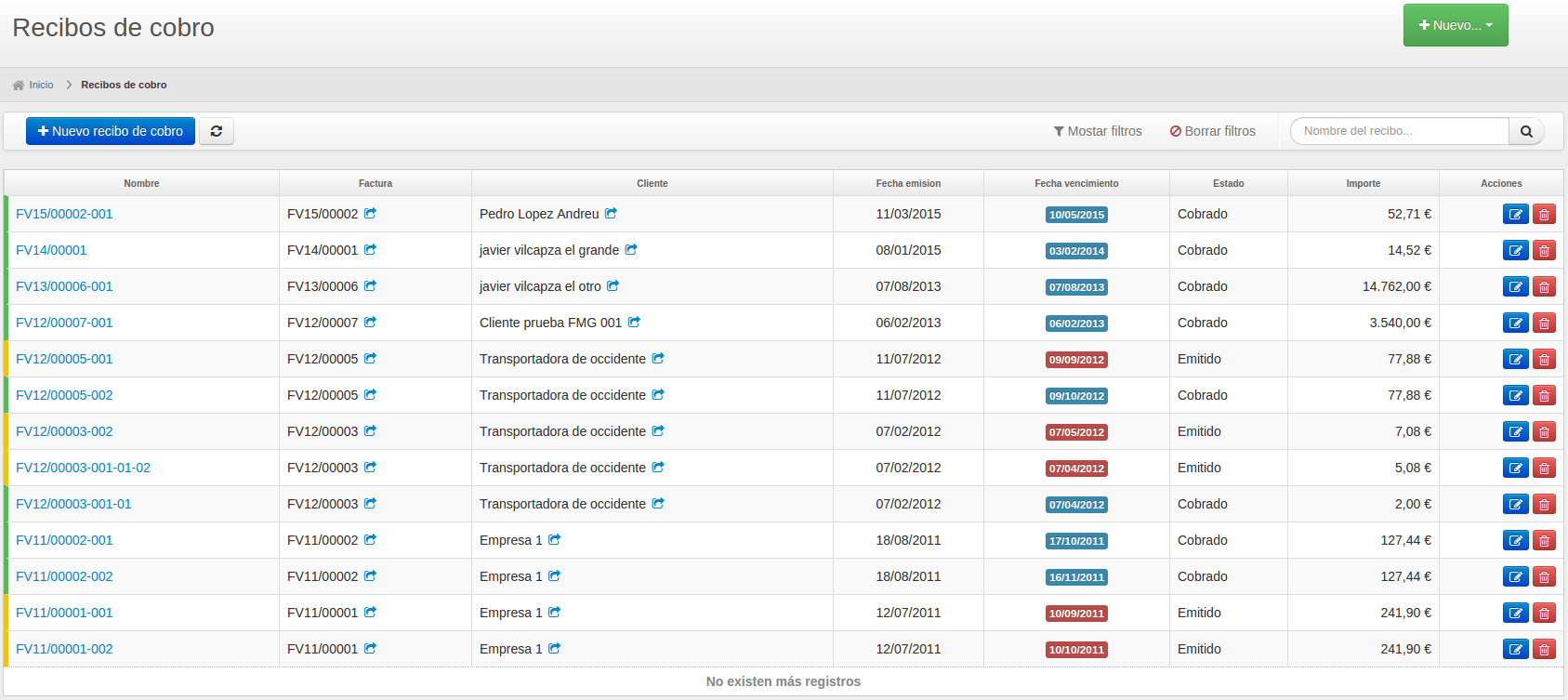1568x700 pixels.
Task: Click the search magnifier button
Action: 1526,131
